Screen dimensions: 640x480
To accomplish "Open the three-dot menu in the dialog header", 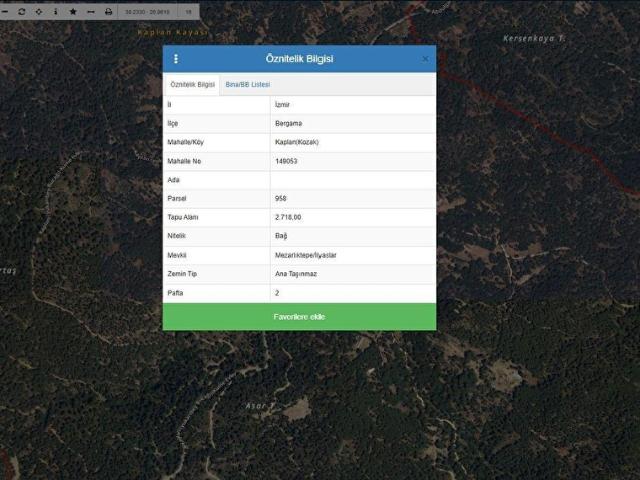I will pos(176,59).
